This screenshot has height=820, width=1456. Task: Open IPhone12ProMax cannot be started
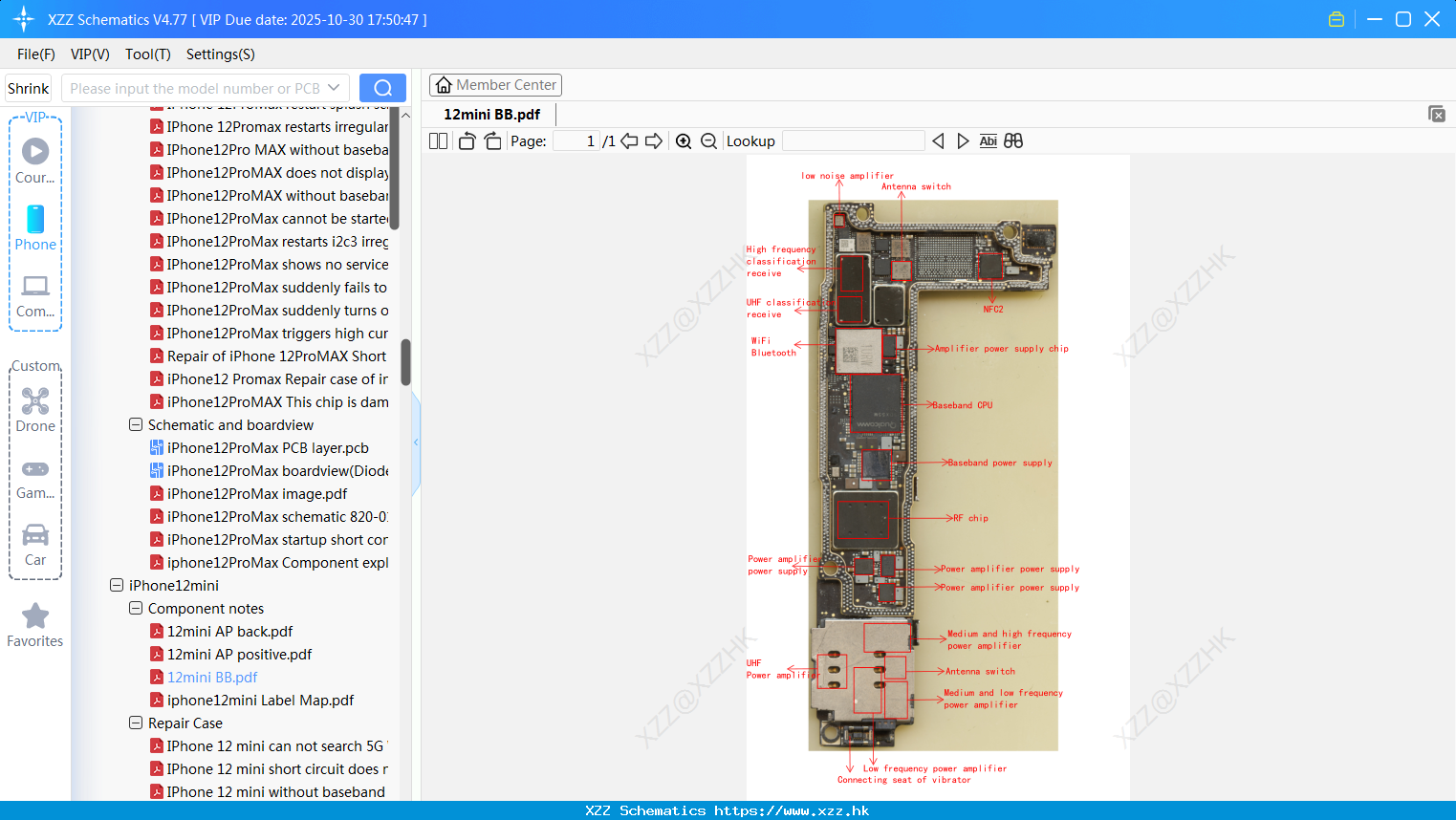277,218
